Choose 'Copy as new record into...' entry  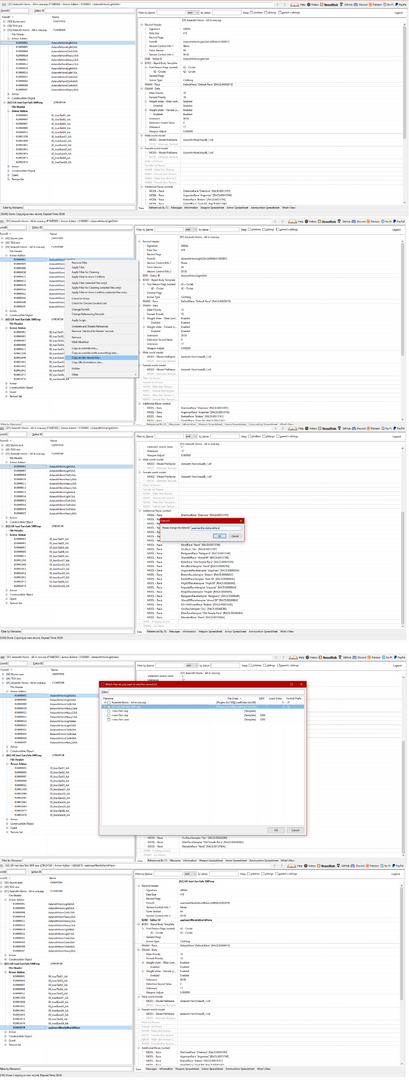[x=101, y=357]
